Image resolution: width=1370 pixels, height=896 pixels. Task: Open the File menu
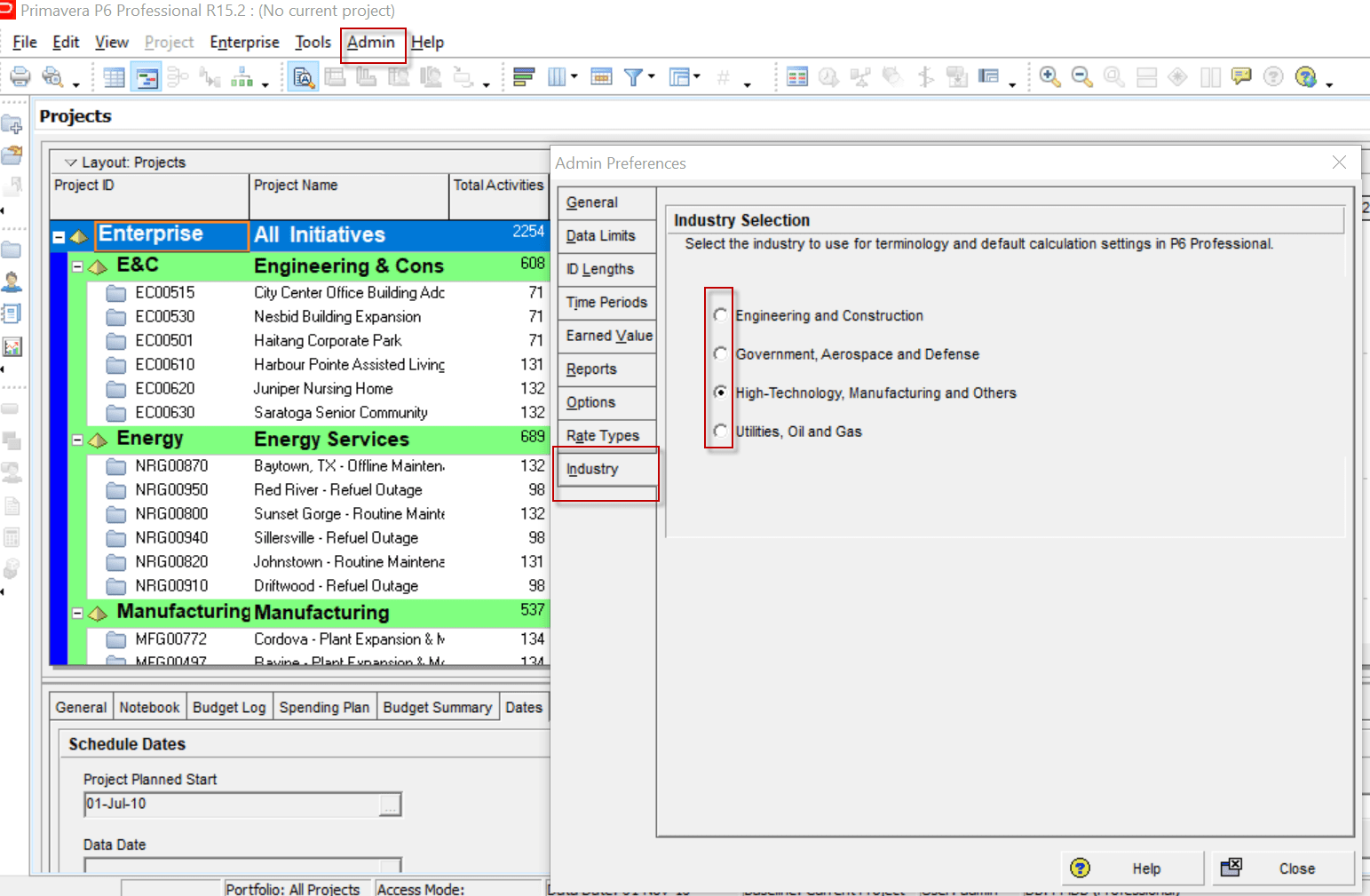click(x=25, y=43)
